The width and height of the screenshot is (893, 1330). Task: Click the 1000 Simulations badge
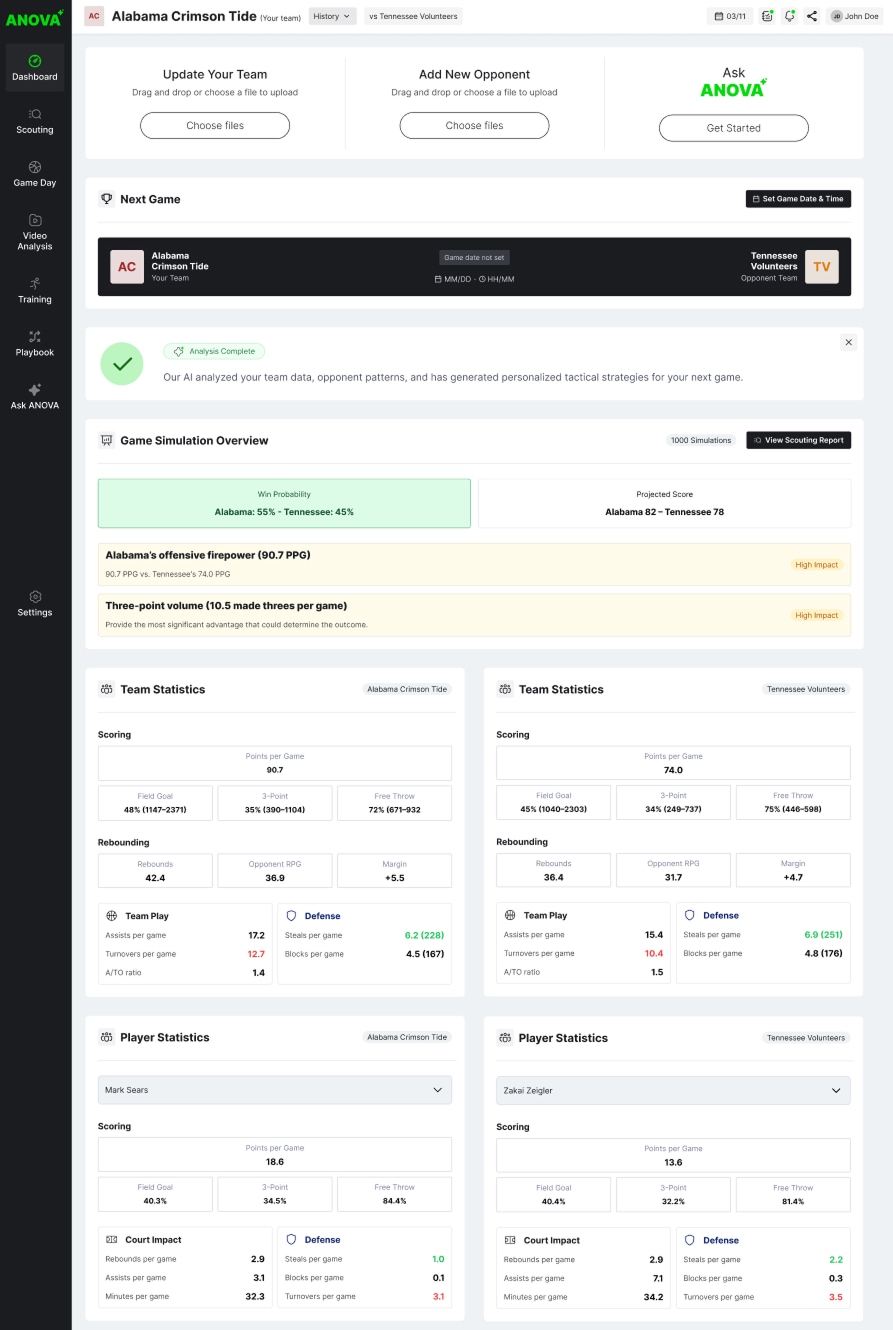(x=701, y=440)
